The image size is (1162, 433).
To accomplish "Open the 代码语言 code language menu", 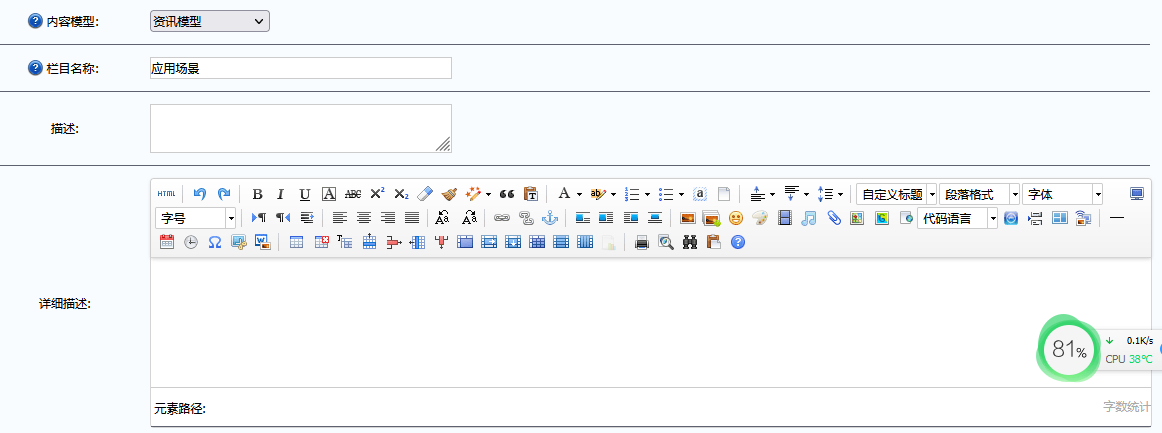I will [992, 218].
